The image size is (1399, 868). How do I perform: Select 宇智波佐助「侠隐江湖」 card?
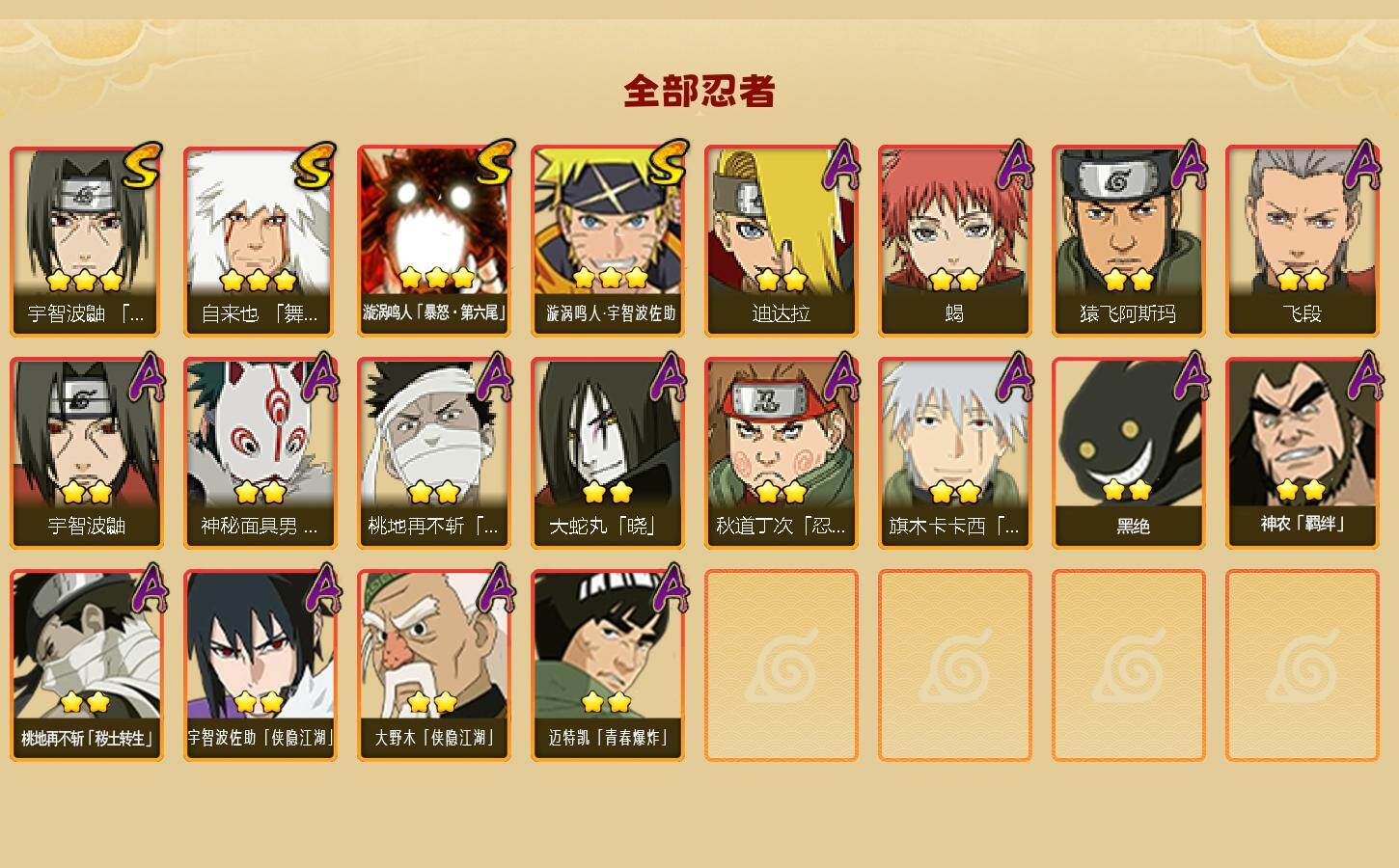261,665
